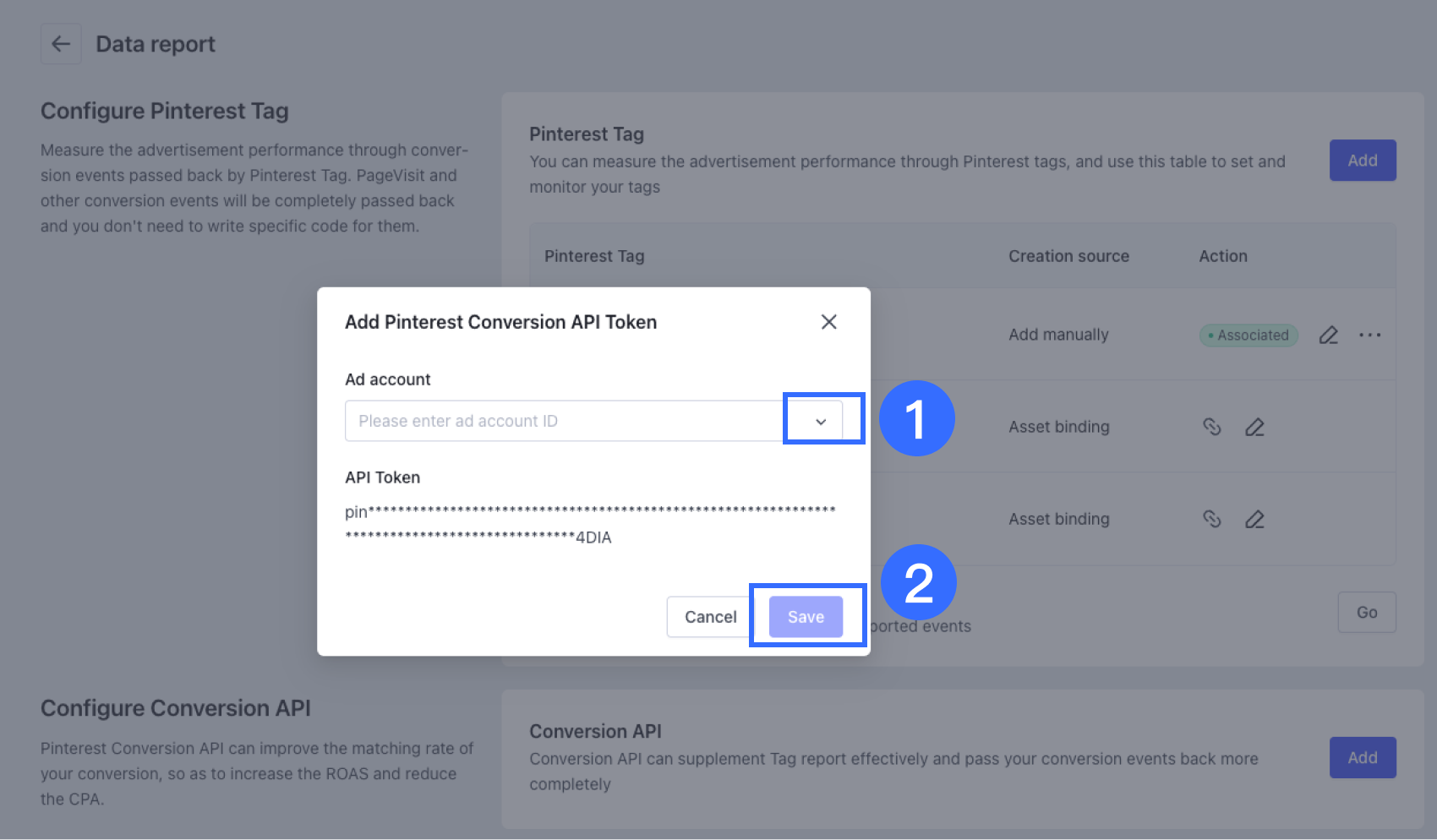Click Add next to Pinterest Tag
This screenshot has width=1437, height=840.
point(1362,160)
